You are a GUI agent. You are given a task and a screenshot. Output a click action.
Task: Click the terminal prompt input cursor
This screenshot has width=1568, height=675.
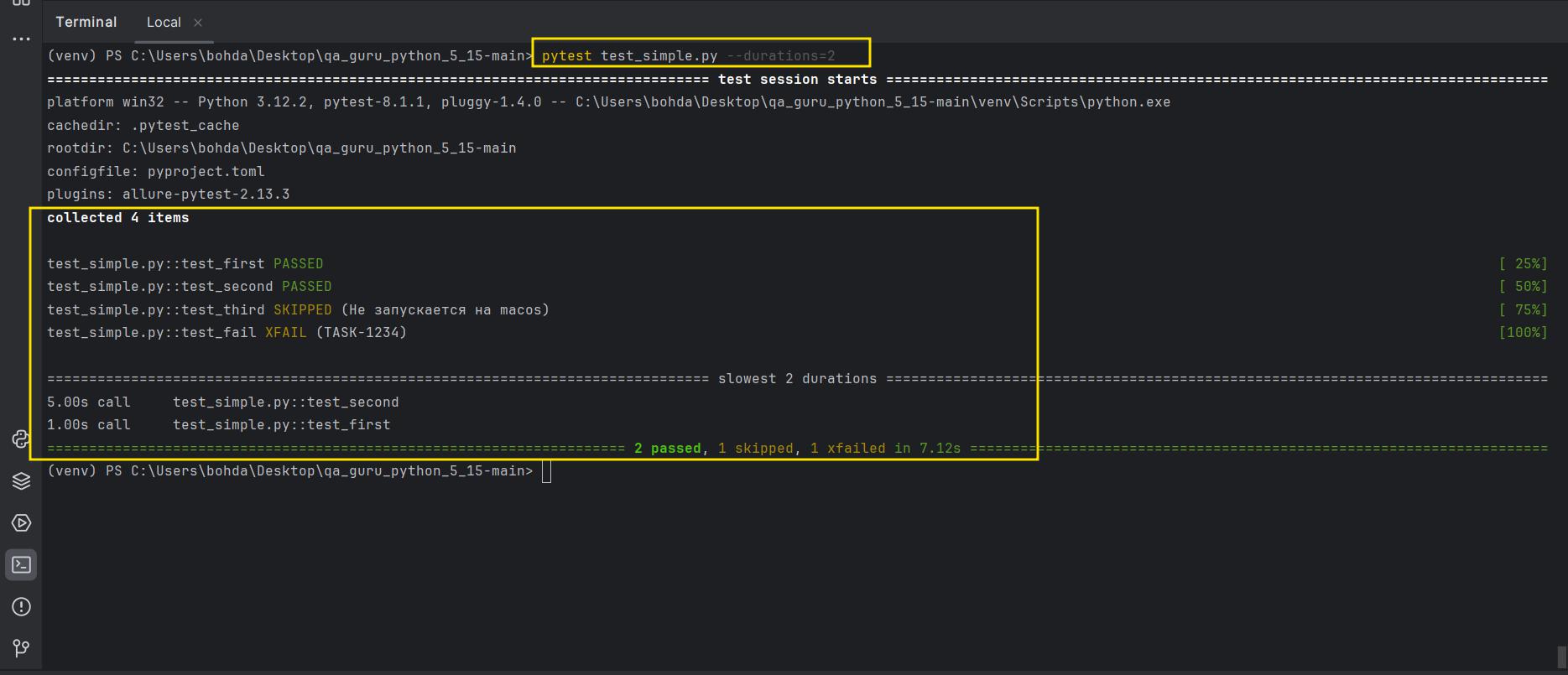click(547, 472)
